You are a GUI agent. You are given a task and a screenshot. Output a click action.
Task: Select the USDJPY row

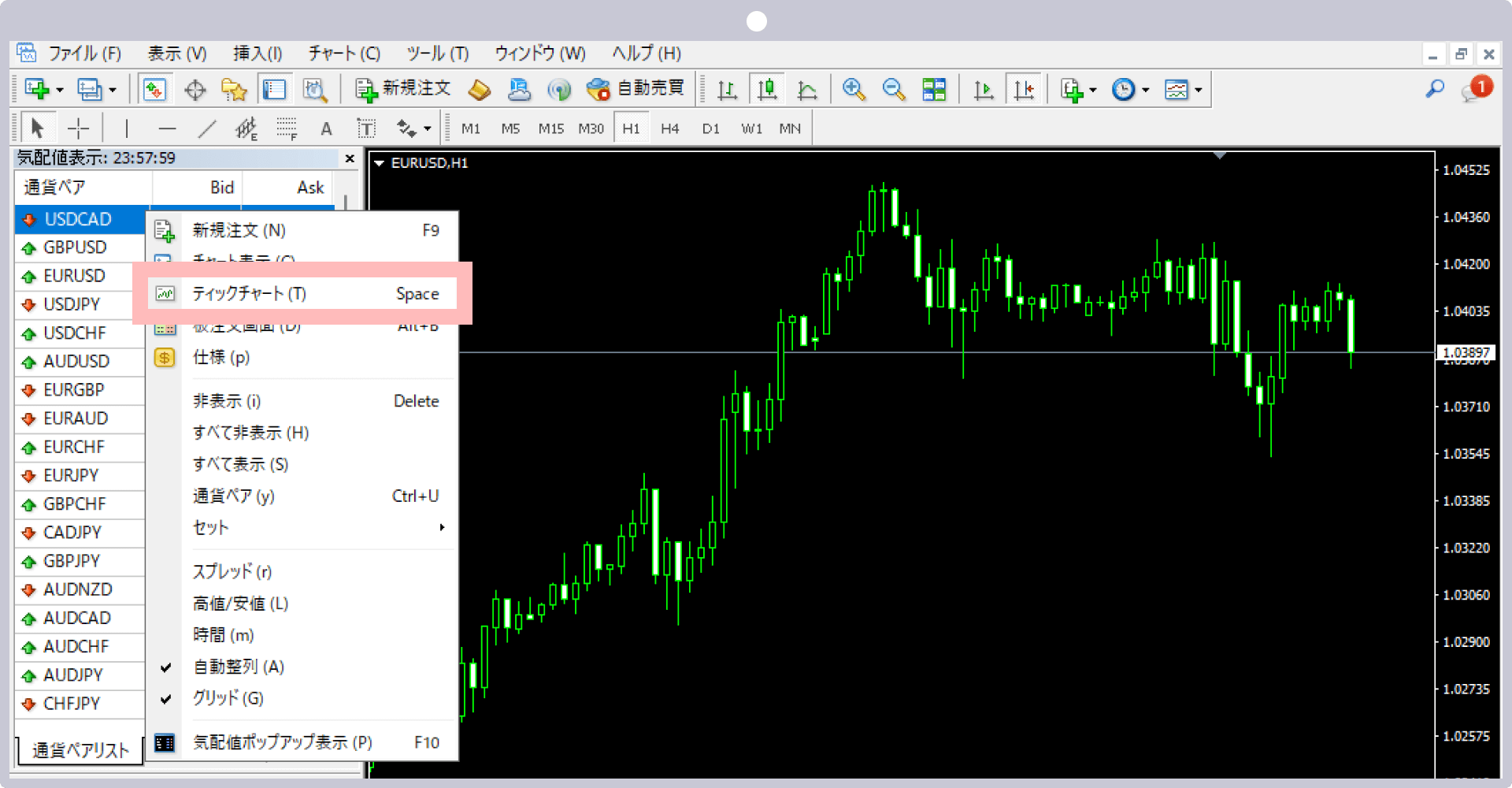pos(80,304)
